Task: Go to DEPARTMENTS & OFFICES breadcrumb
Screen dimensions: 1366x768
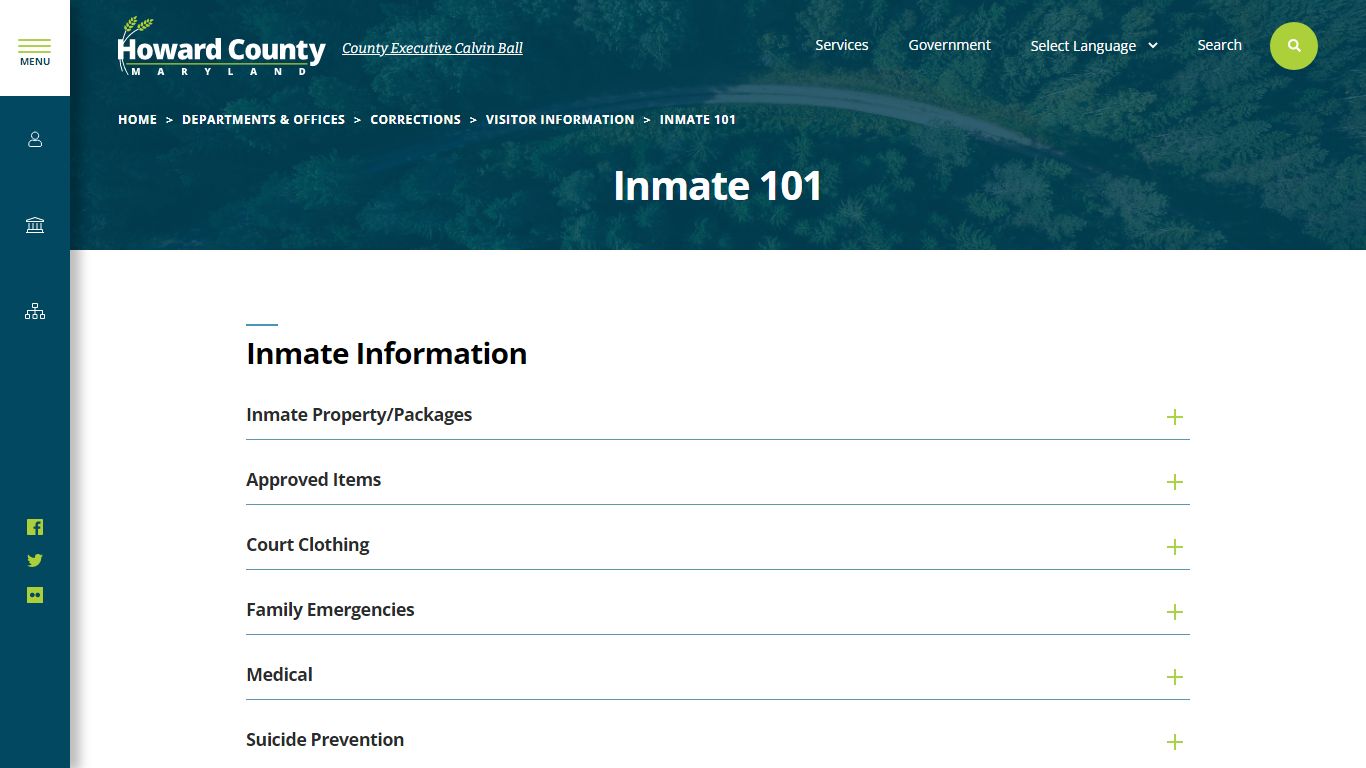Action: (263, 119)
